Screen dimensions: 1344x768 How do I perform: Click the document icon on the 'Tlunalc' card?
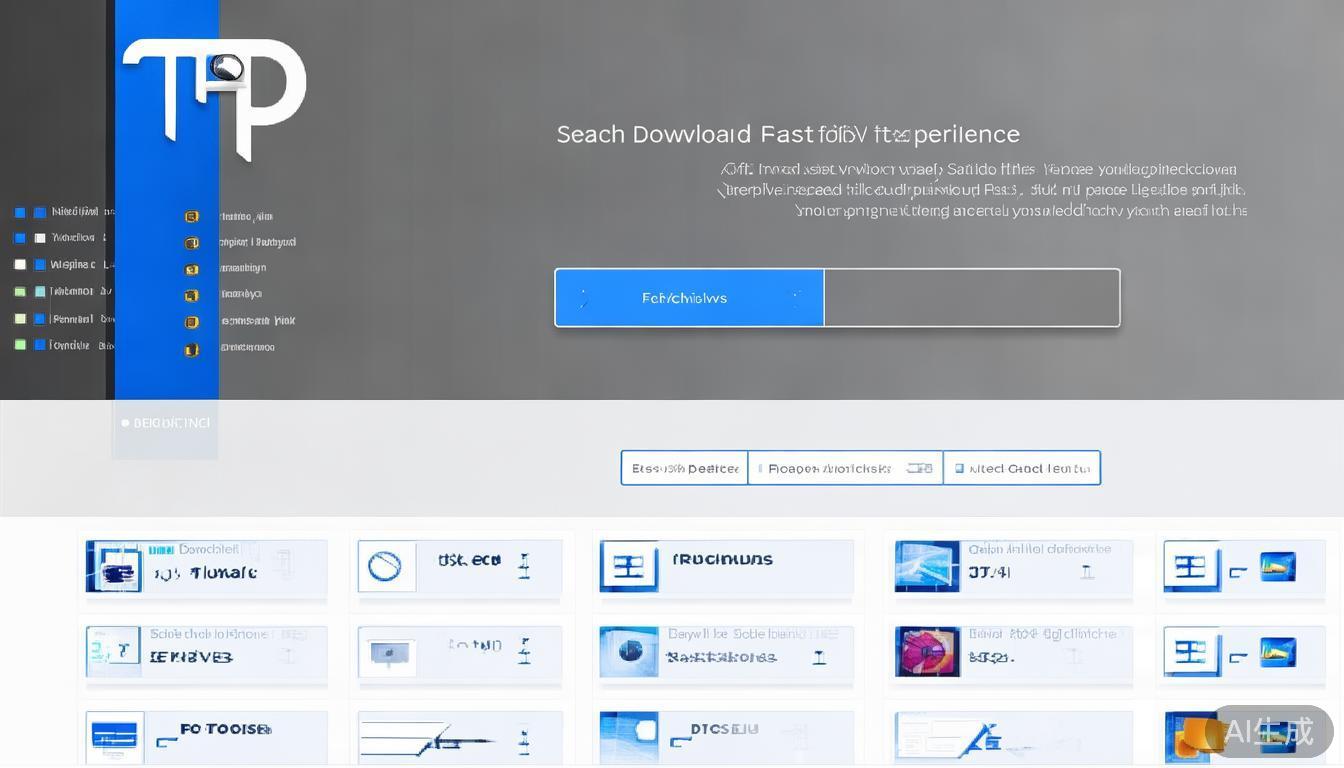coord(114,567)
